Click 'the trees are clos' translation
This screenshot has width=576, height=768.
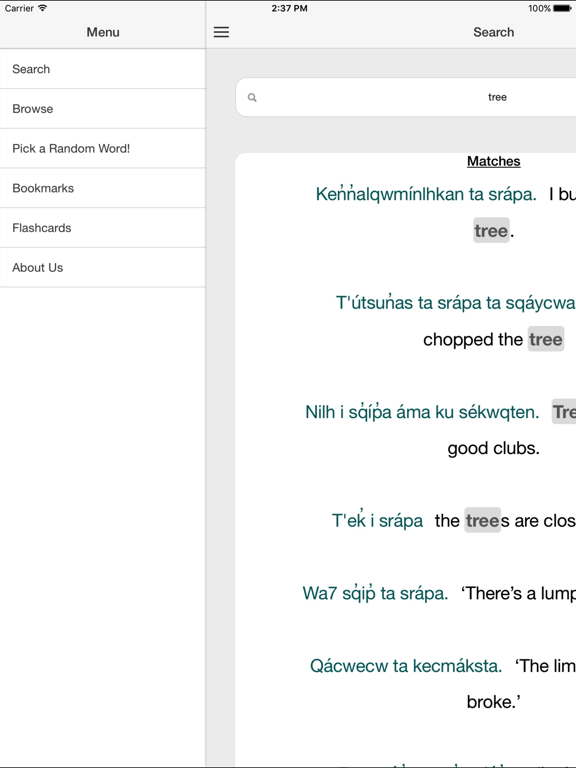pyautogui.click(x=505, y=520)
